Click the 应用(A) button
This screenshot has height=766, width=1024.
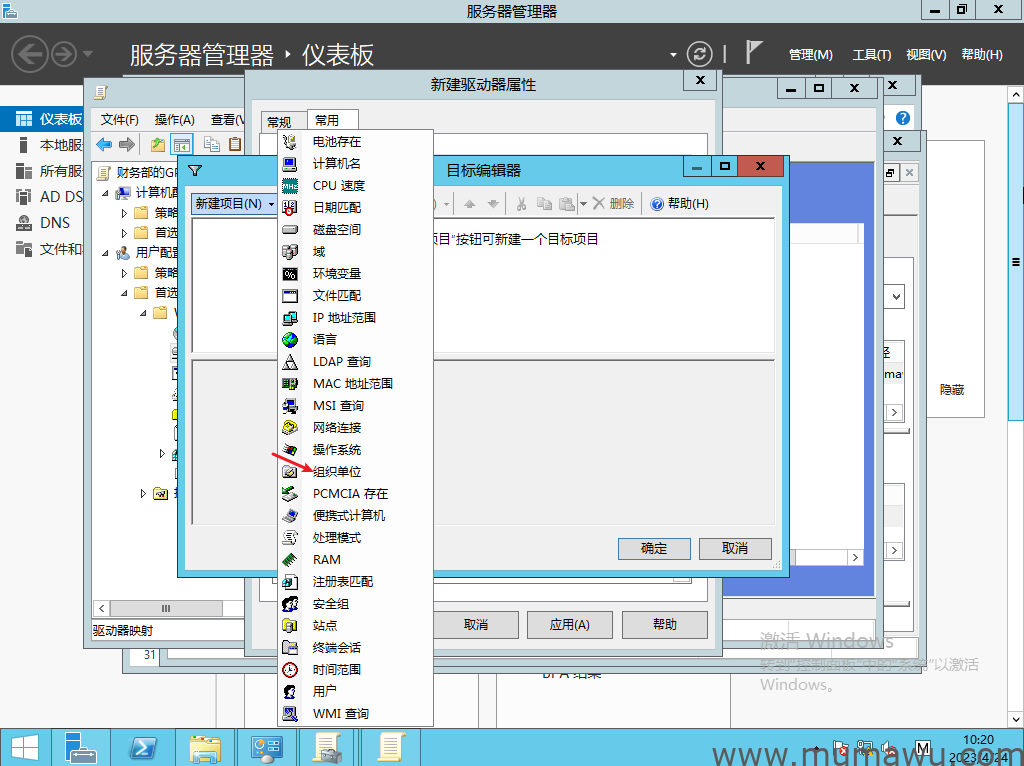569,624
